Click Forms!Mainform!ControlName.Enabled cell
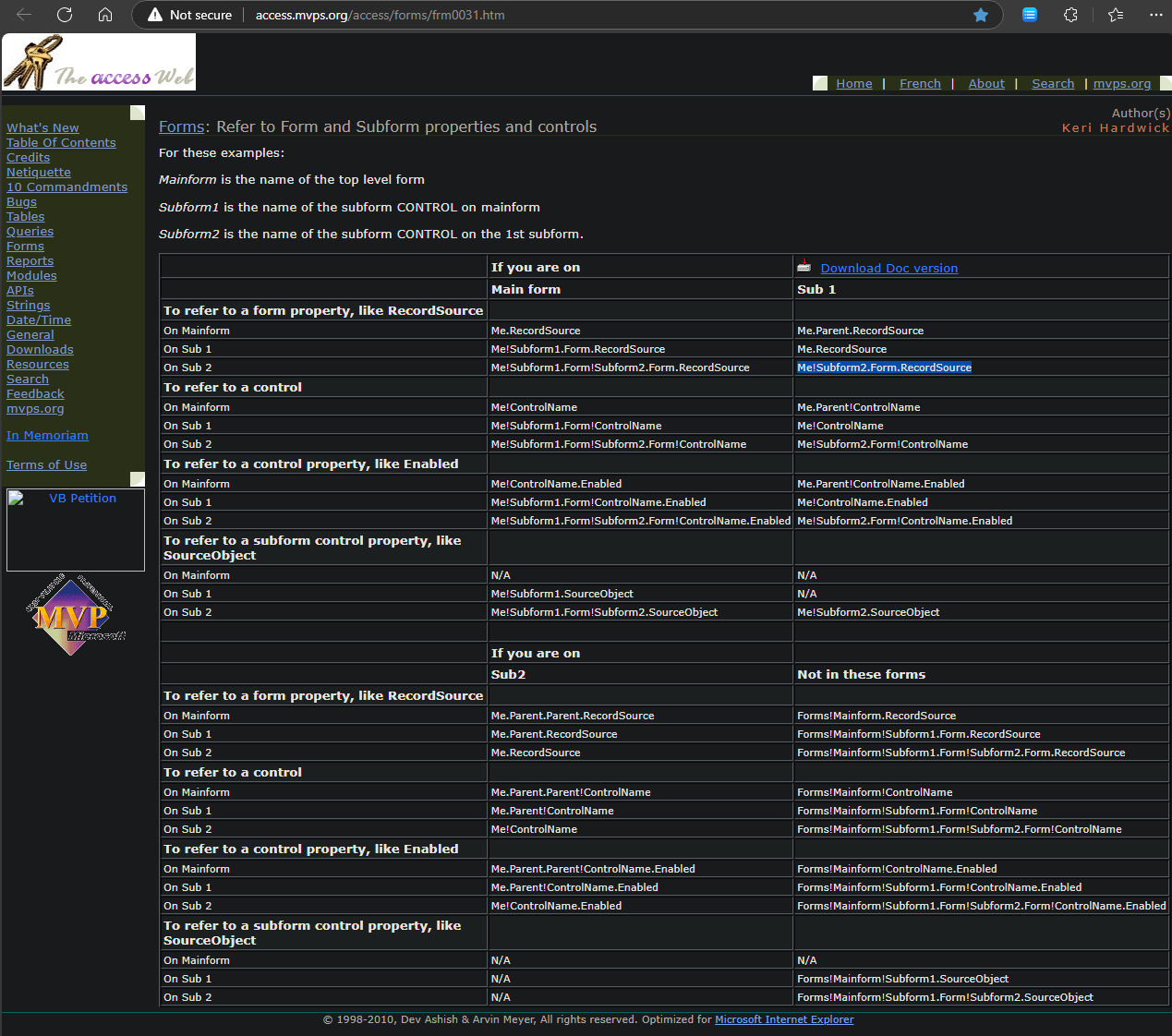This screenshot has width=1172, height=1036. pos(897,869)
